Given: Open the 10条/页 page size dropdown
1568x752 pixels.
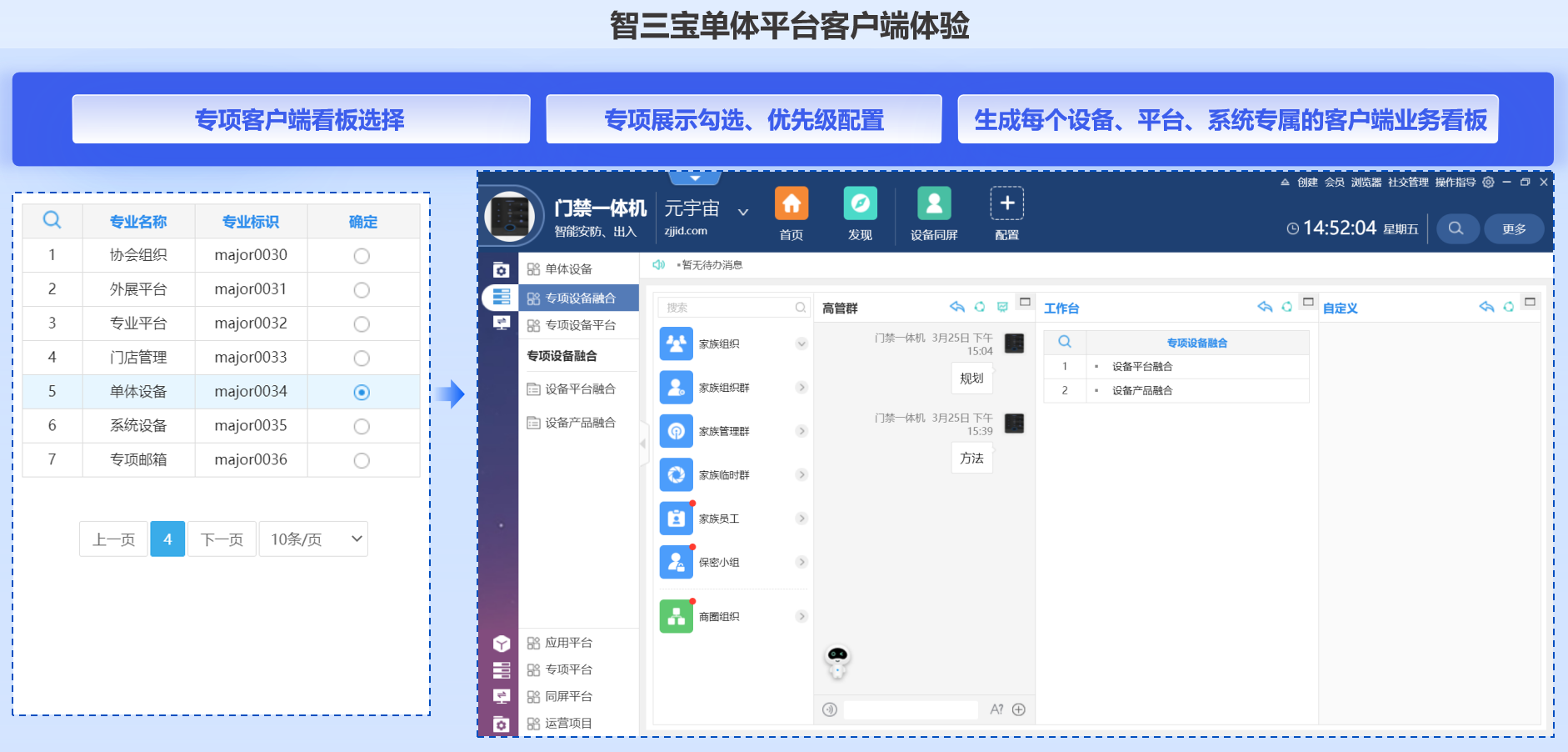Looking at the screenshot, I should 313,539.
